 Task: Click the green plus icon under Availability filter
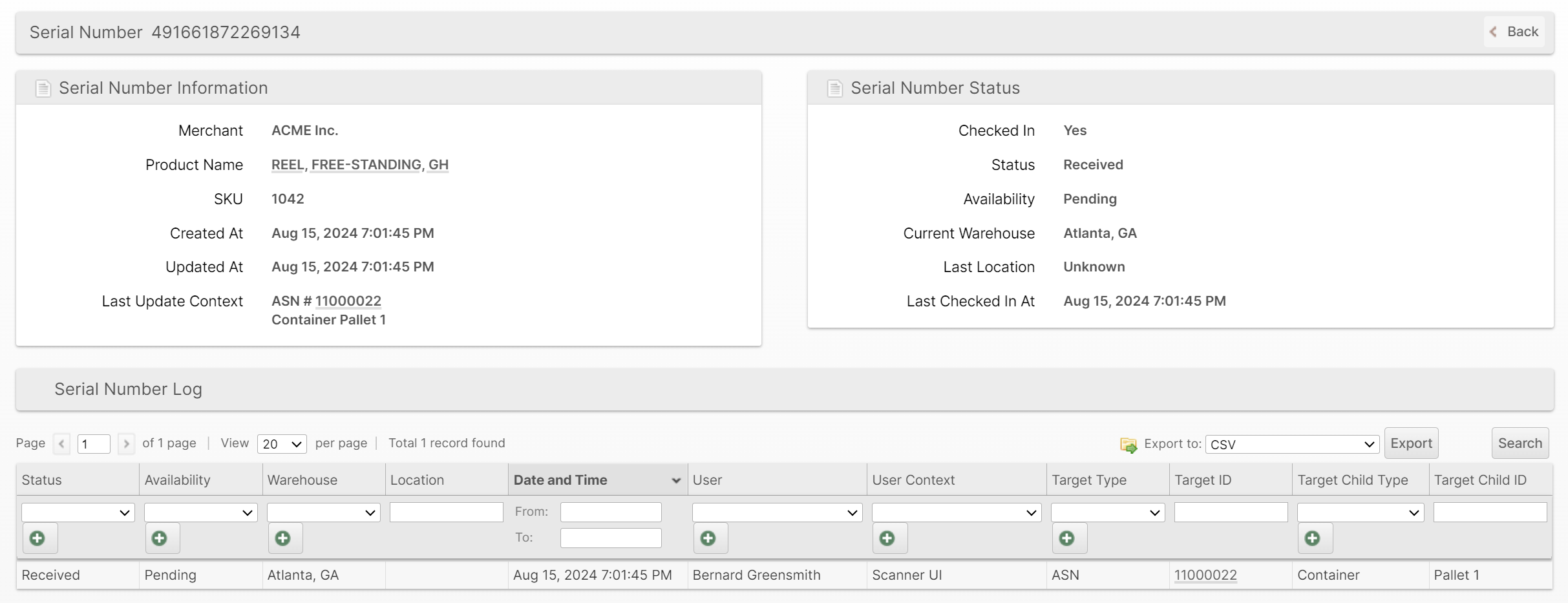tap(160, 538)
